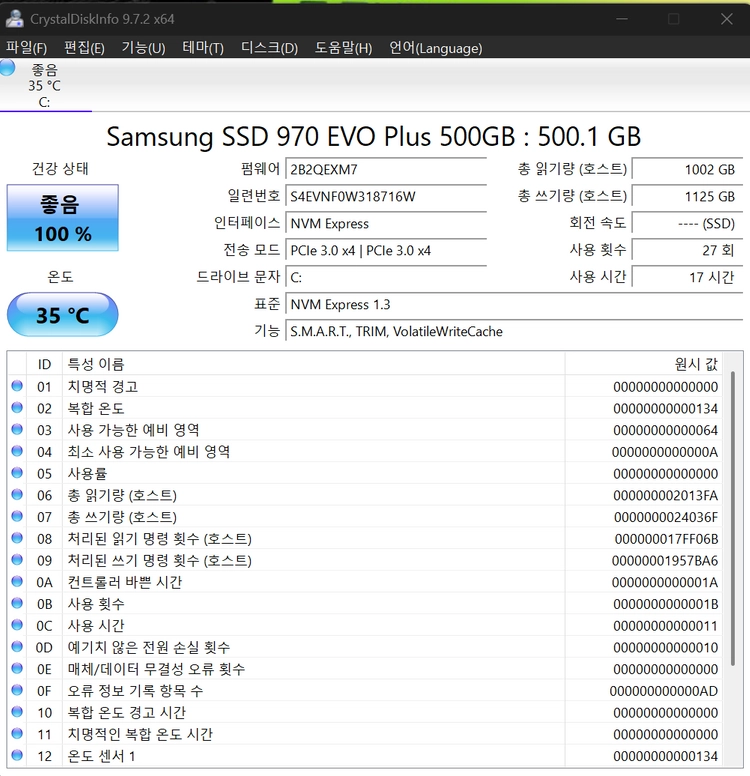Click the status icon for 01 치명적 경고
750x776 pixels.
[x=17, y=386]
